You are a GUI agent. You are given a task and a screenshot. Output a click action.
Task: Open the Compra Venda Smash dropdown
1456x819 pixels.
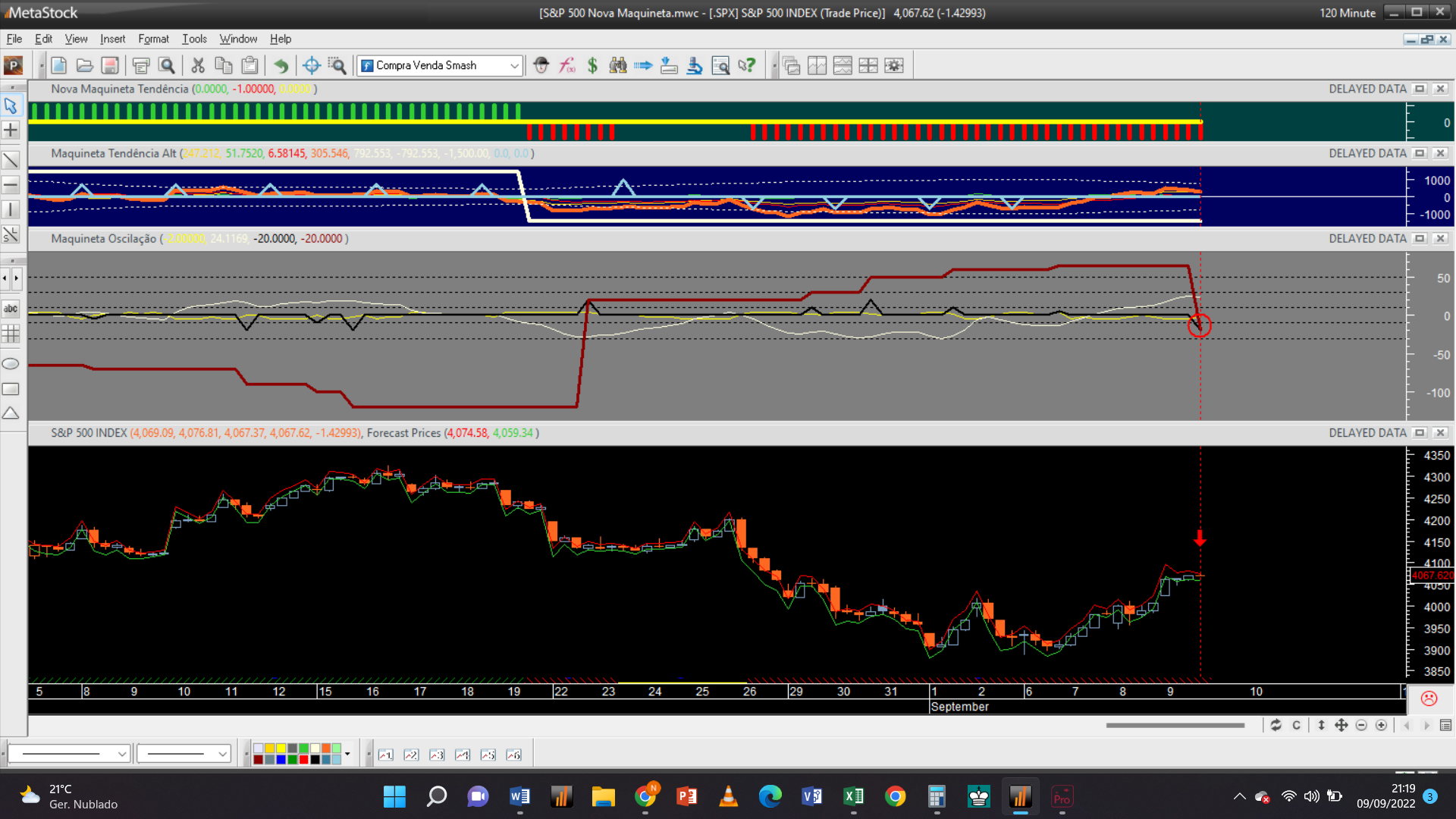click(x=514, y=66)
